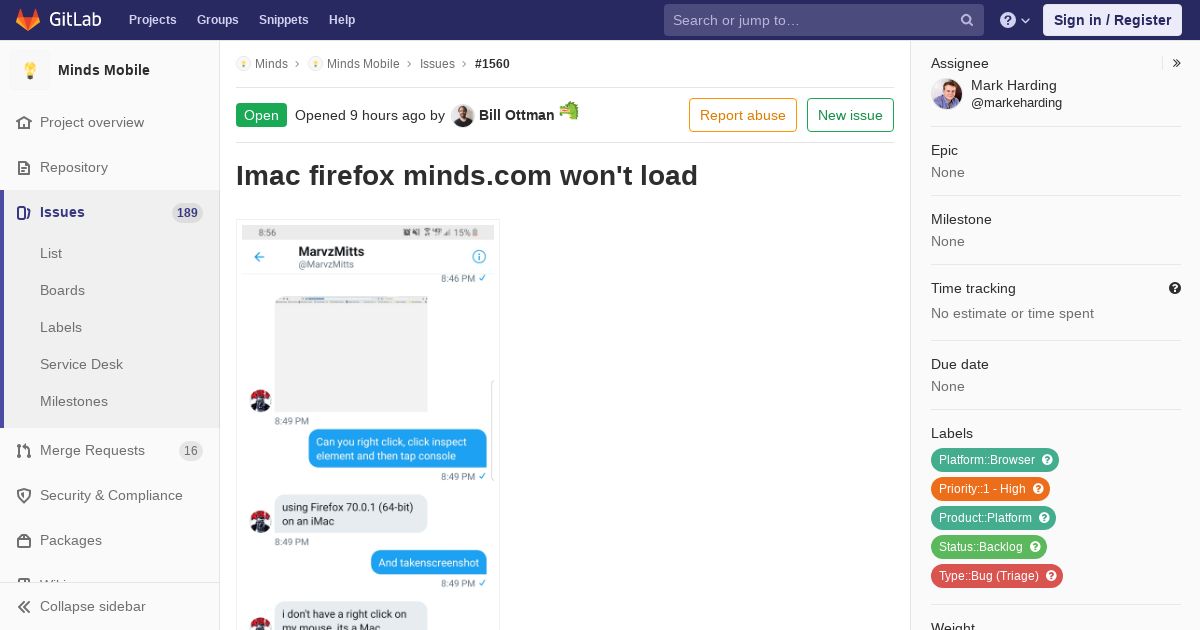Click the Minds Mobile breadcrumb link
The height and width of the screenshot is (630, 1200).
[363, 63]
